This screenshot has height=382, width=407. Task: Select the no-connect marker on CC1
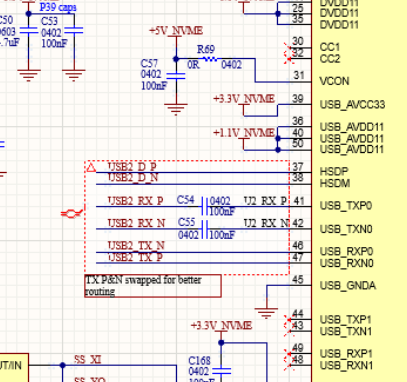(x=288, y=47)
